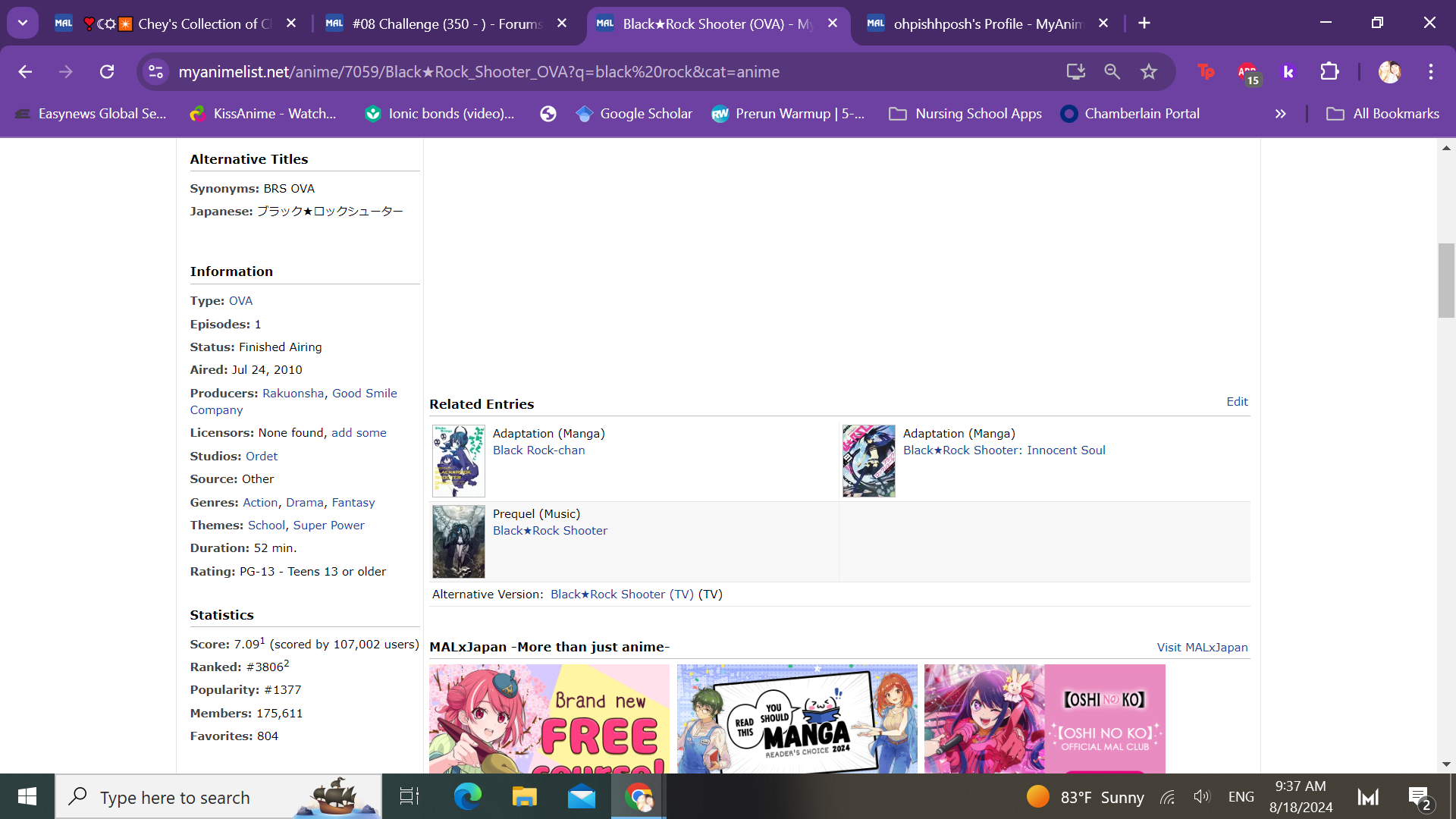Open the tab search dropdown arrow
This screenshot has width=1456, height=819.
pyautogui.click(x=23, y=23)
